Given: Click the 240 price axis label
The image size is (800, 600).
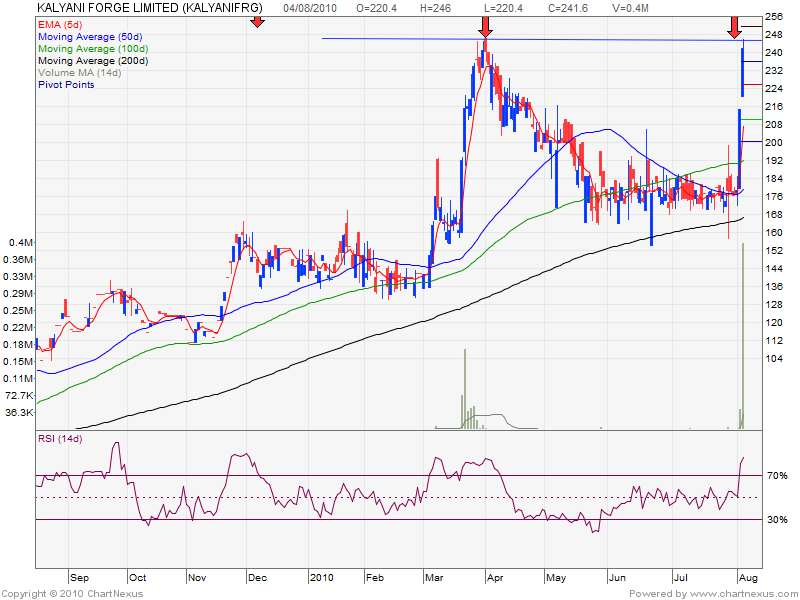Looking at the screenshot, I should click(774, 53).
